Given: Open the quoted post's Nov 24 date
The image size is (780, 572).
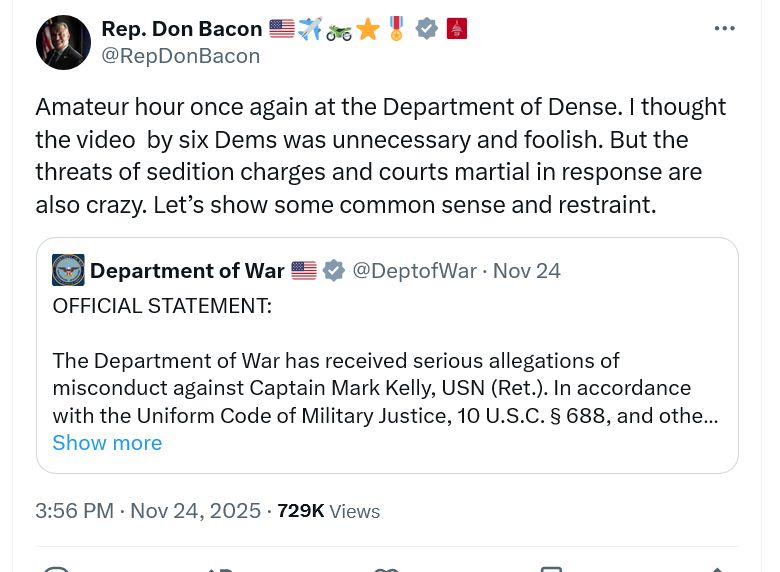Looking at the screenshot, I should [x=527, y=270].
